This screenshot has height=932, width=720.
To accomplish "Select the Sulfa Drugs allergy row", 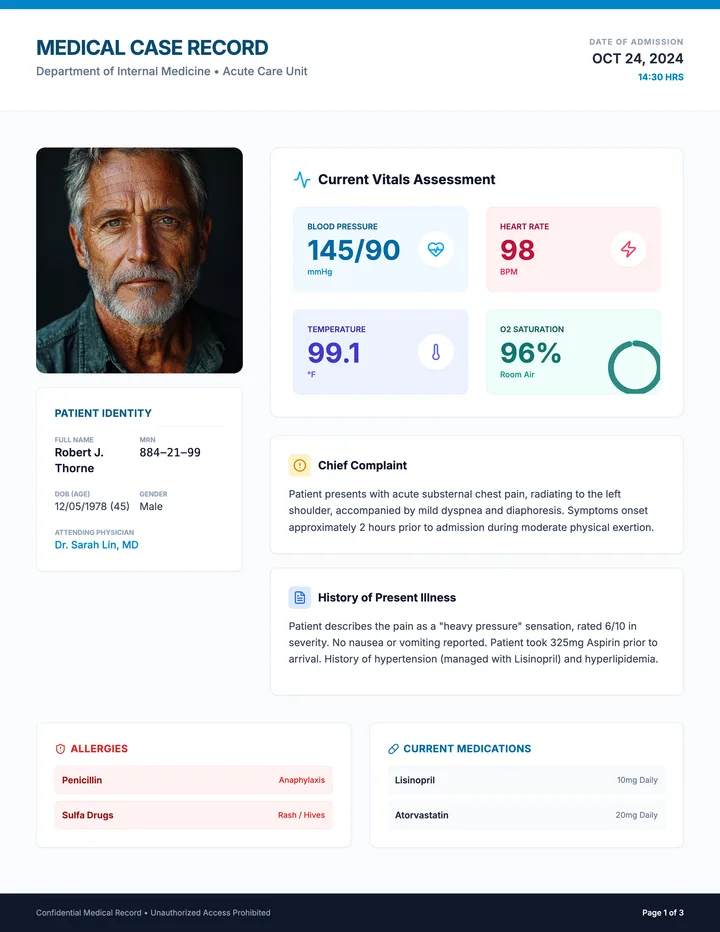I will point(193,815).
